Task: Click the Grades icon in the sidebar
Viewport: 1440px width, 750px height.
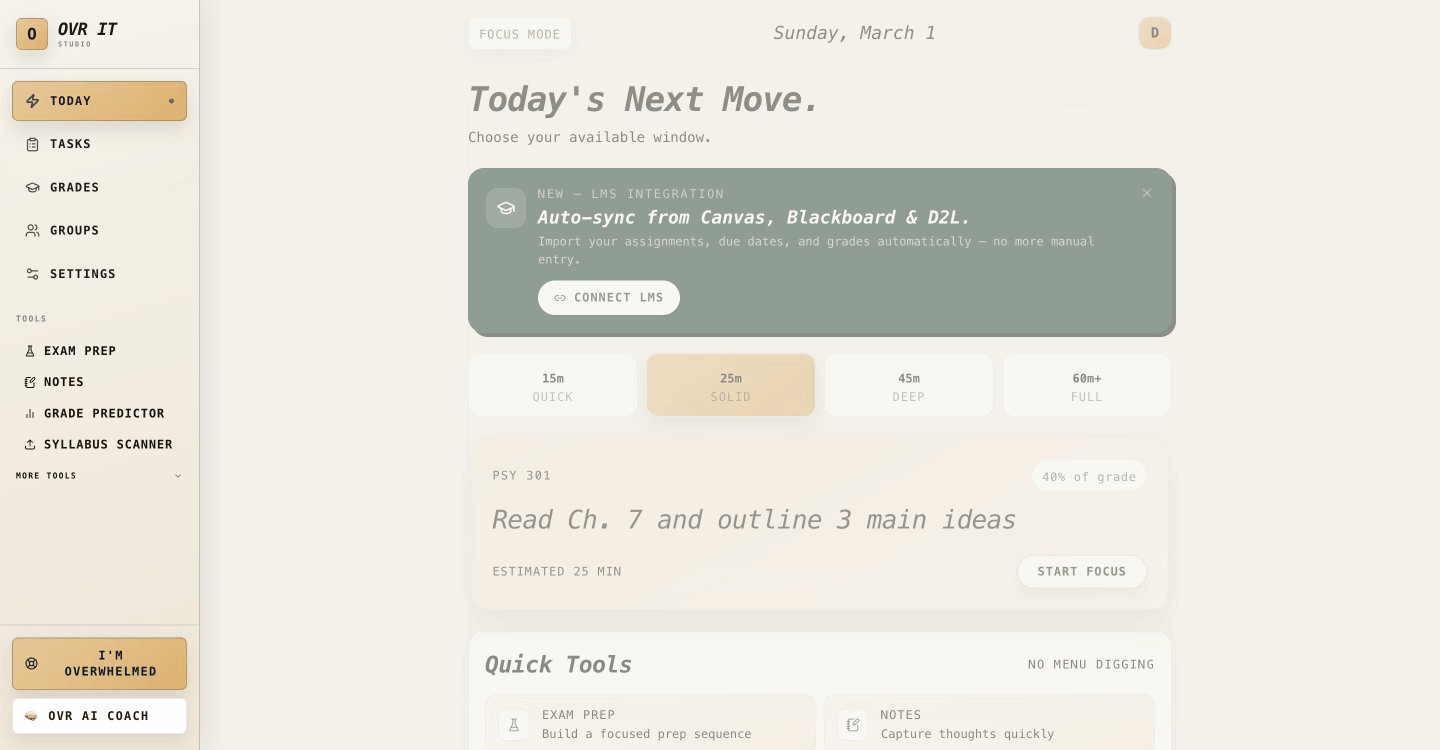Action: tap(32, 187)
